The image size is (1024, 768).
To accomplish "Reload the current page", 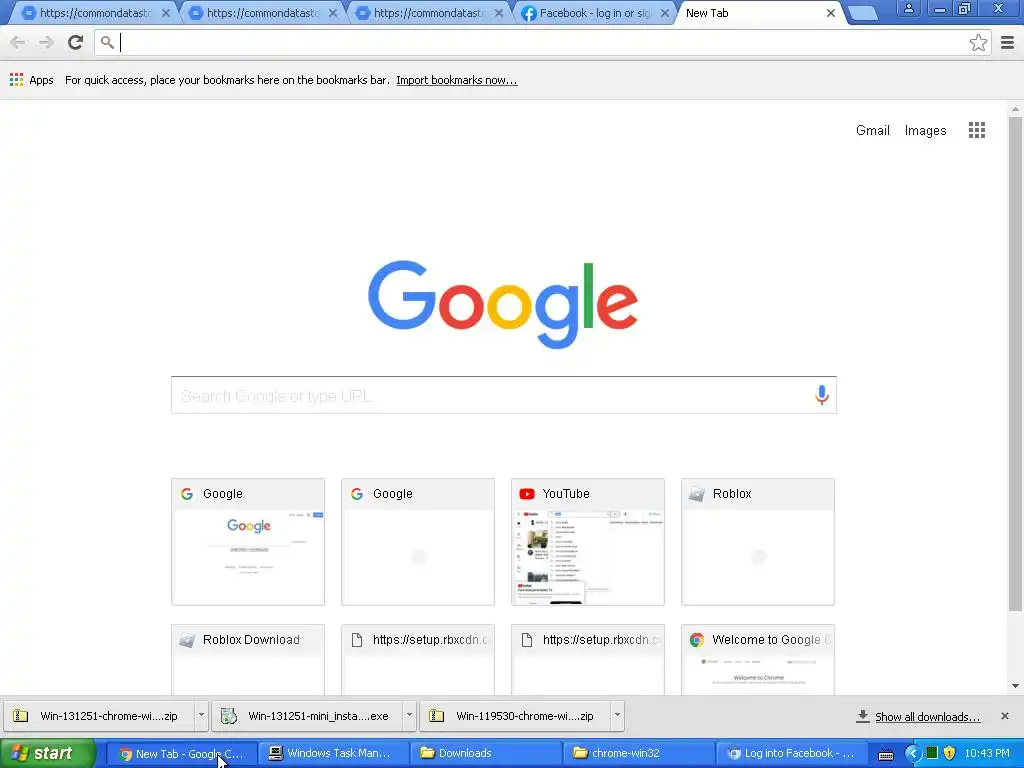I will (x=76, y=42).
